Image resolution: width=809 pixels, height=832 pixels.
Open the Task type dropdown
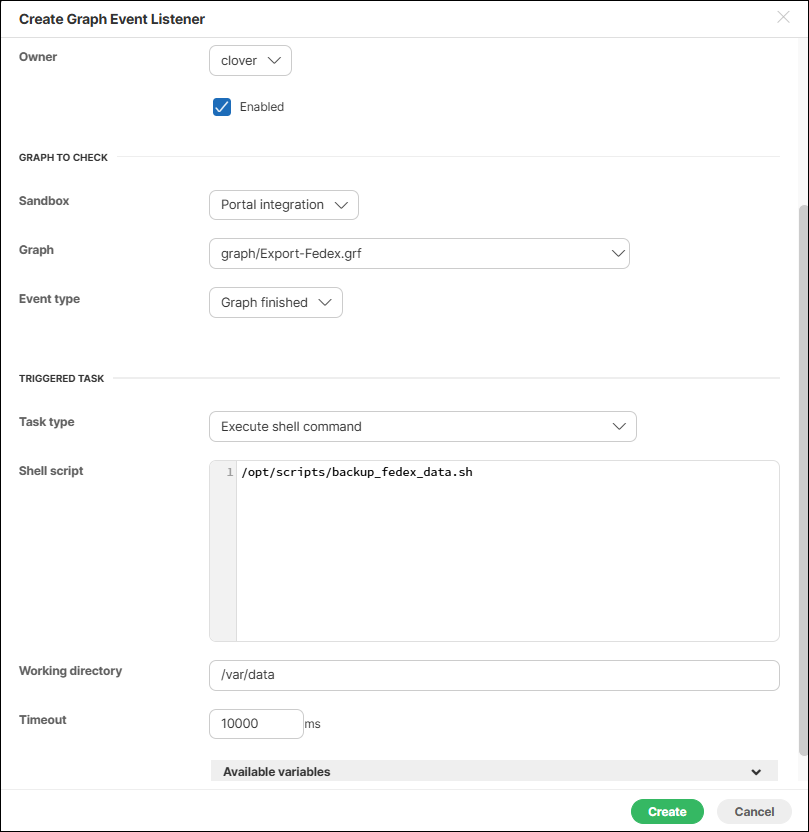[x=422, y=427]
